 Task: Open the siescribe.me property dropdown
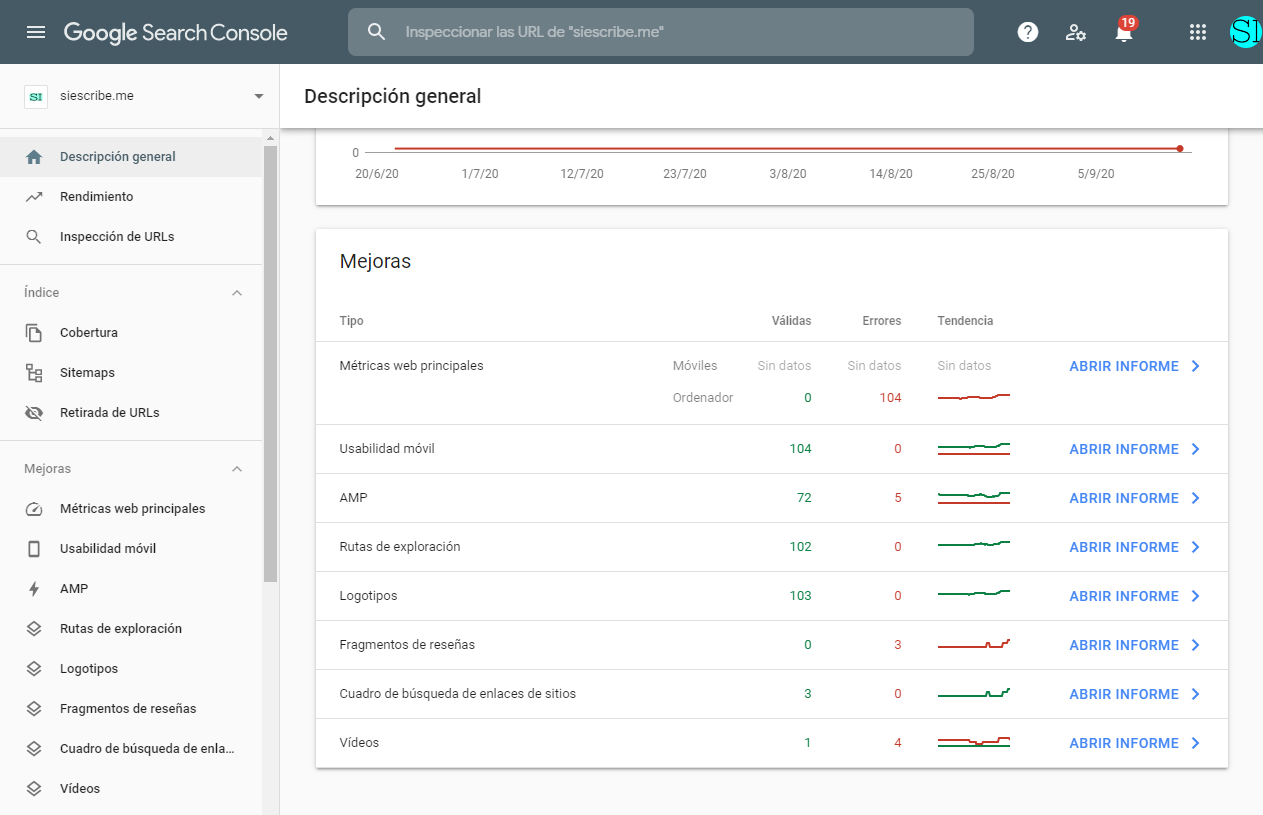pyautogui.click(x=259, y=96)
